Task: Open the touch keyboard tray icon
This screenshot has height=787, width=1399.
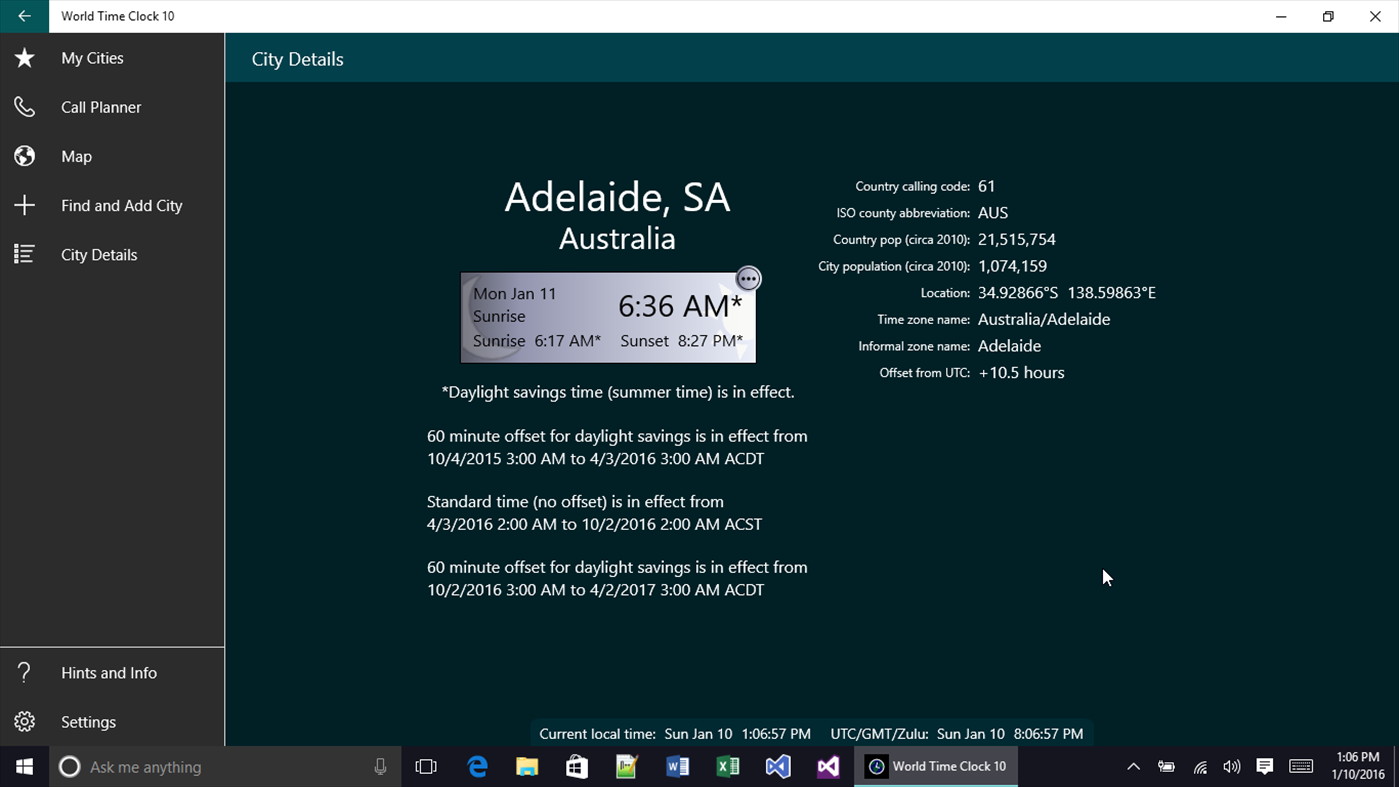Action: coord(1301,767)
